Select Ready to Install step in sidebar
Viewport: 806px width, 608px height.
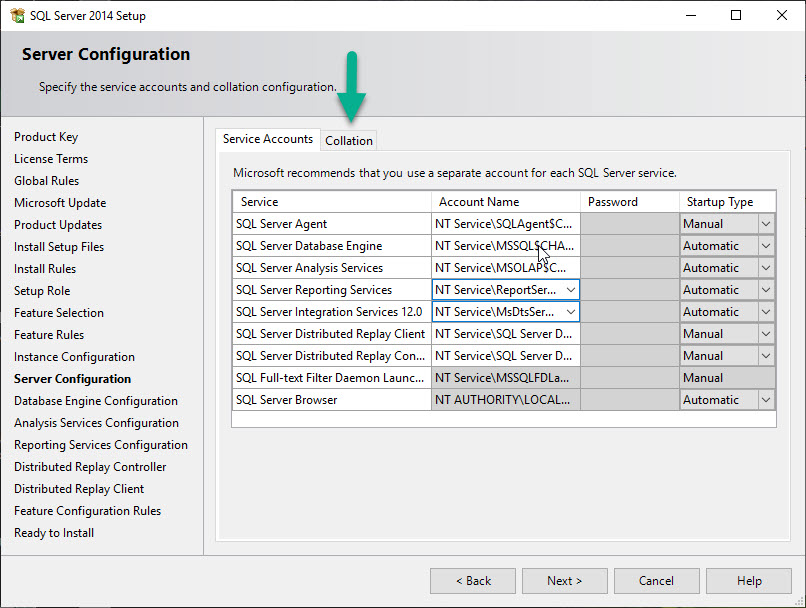click(x=54, y=533)
